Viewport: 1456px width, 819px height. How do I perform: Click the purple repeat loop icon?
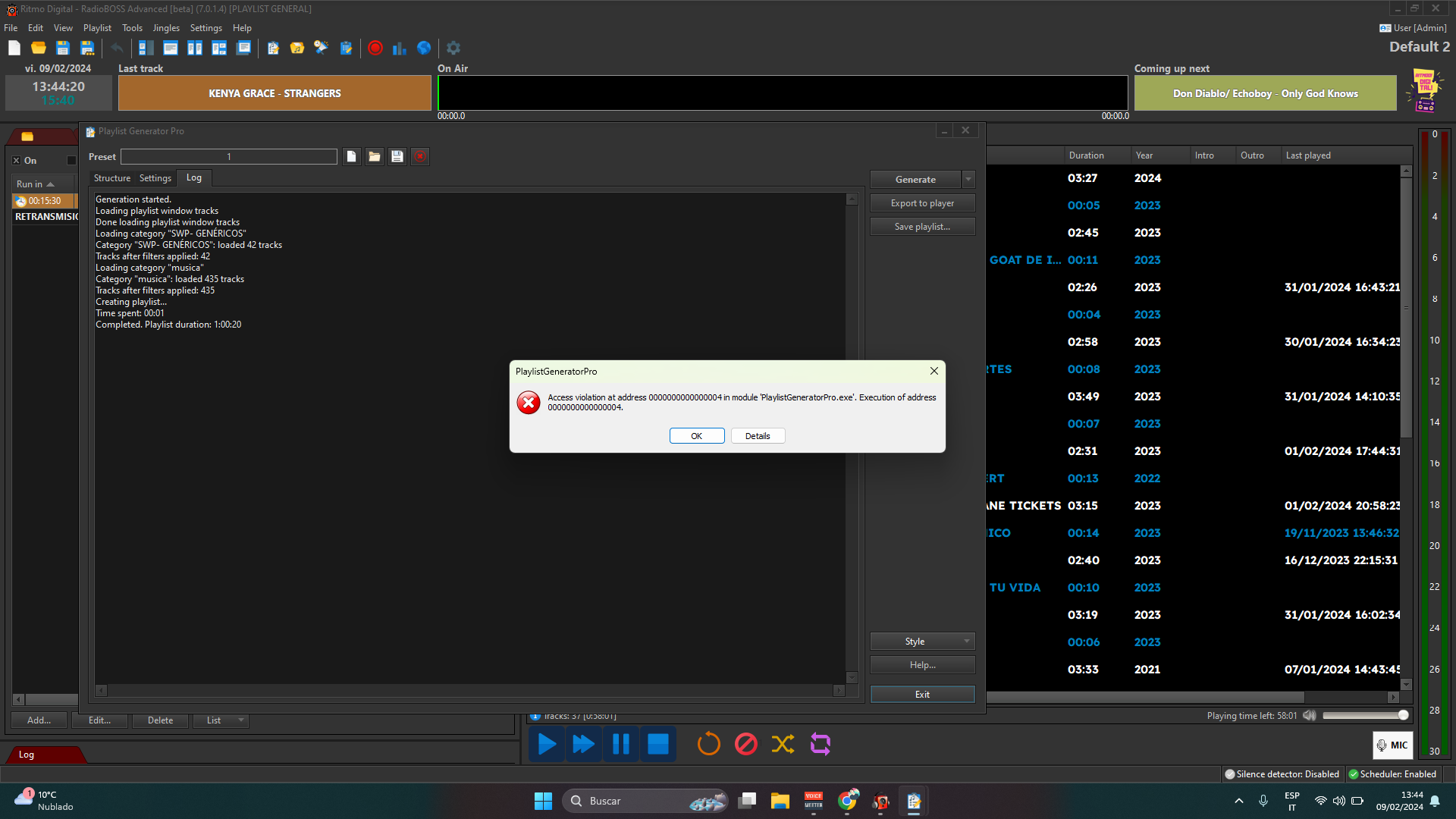(821, 744)
